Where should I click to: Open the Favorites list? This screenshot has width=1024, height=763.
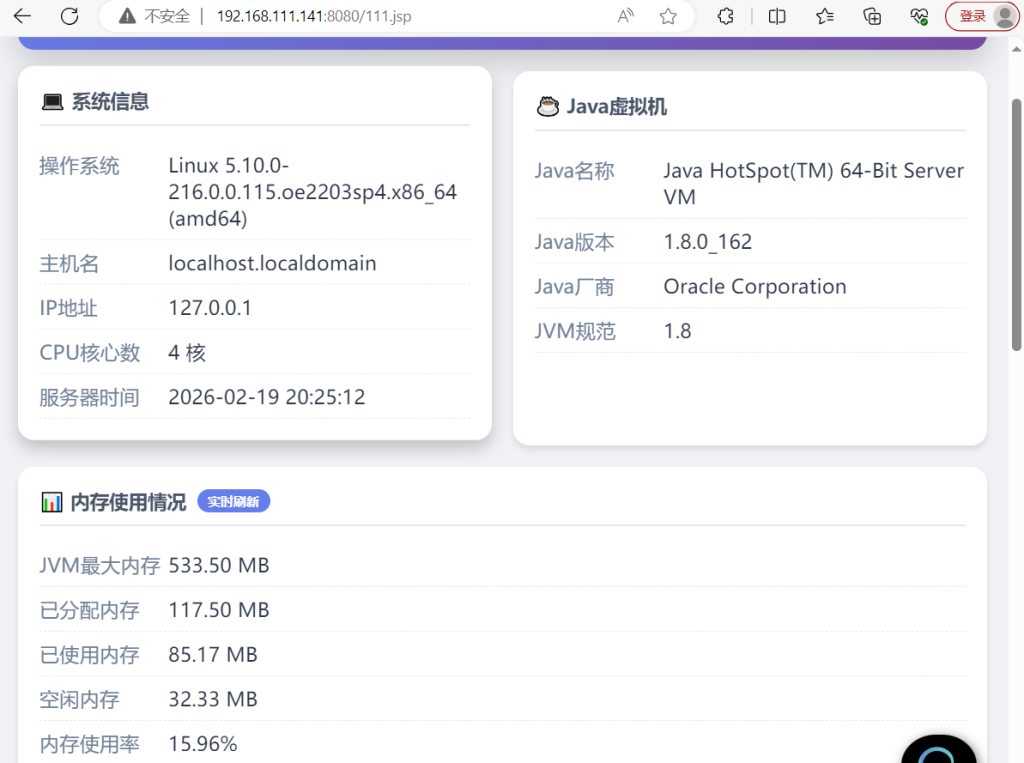(825, 16)
